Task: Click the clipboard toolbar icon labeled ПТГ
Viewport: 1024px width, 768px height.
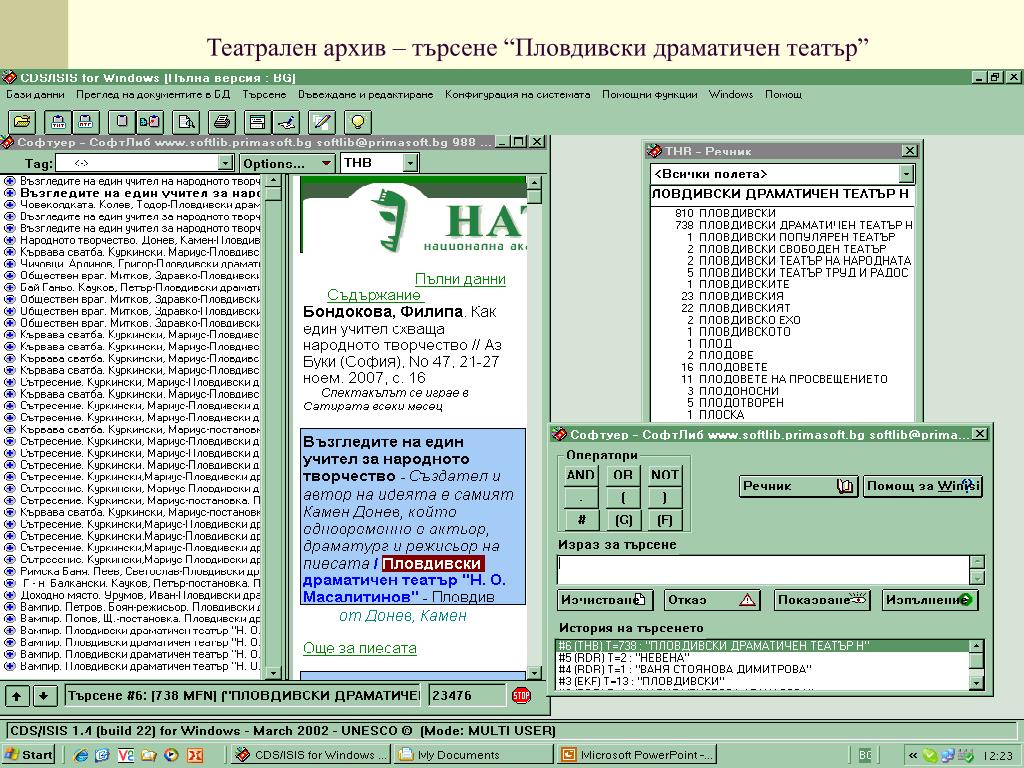Action: pyautogui.click(x=86, y=121)
